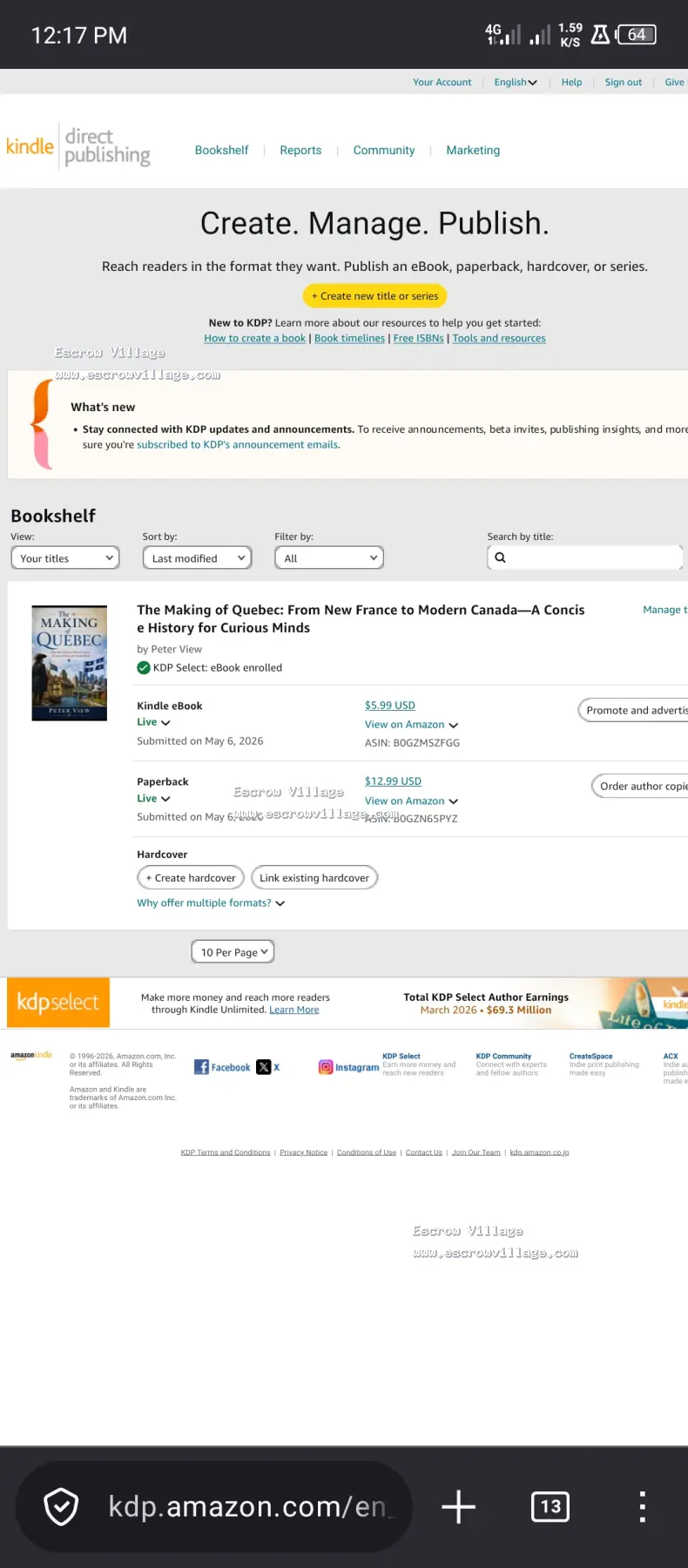688x1568 pixels.
Task: Go to the Reports tab
Action: click(300, 151)
